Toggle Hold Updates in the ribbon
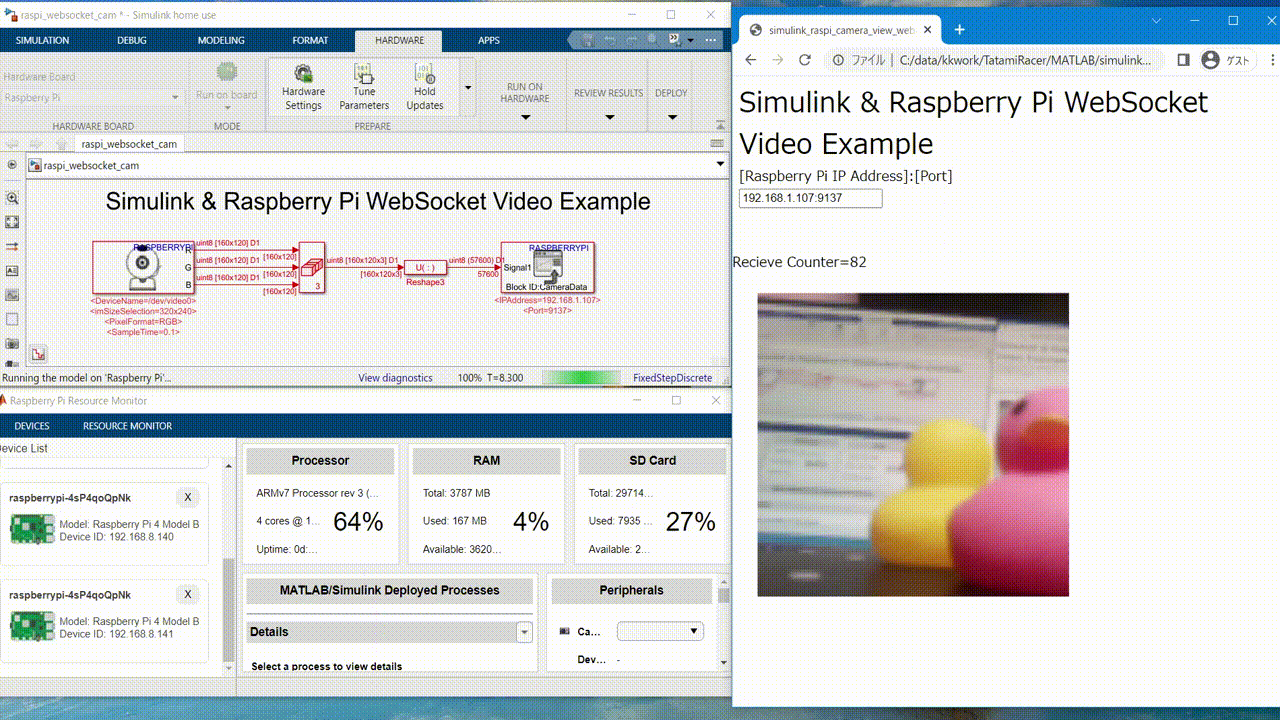This screenshot has width=1280, height=720. coord(424,85)
